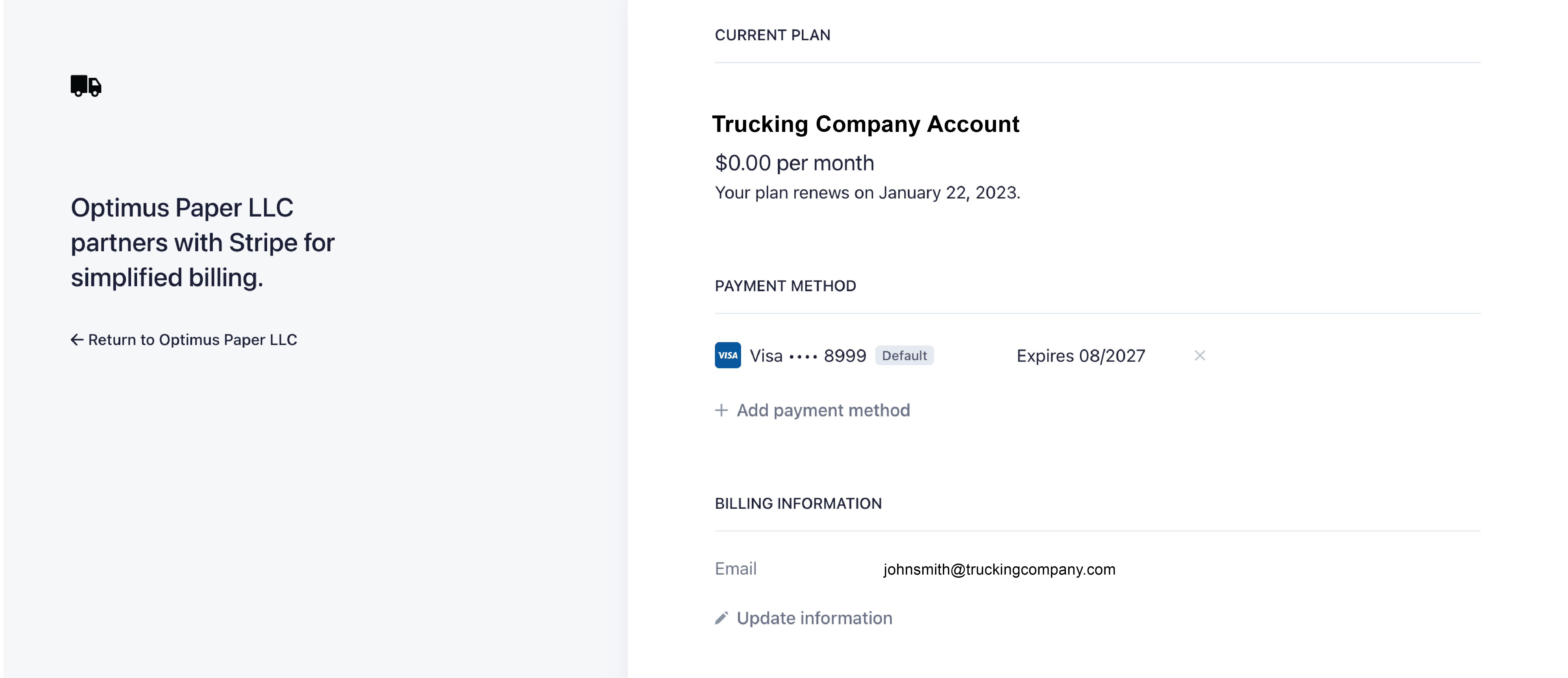This screenshot has width=1568, height=678.
Task: Click the plus icon next to Add payment method
Action: 721,410
